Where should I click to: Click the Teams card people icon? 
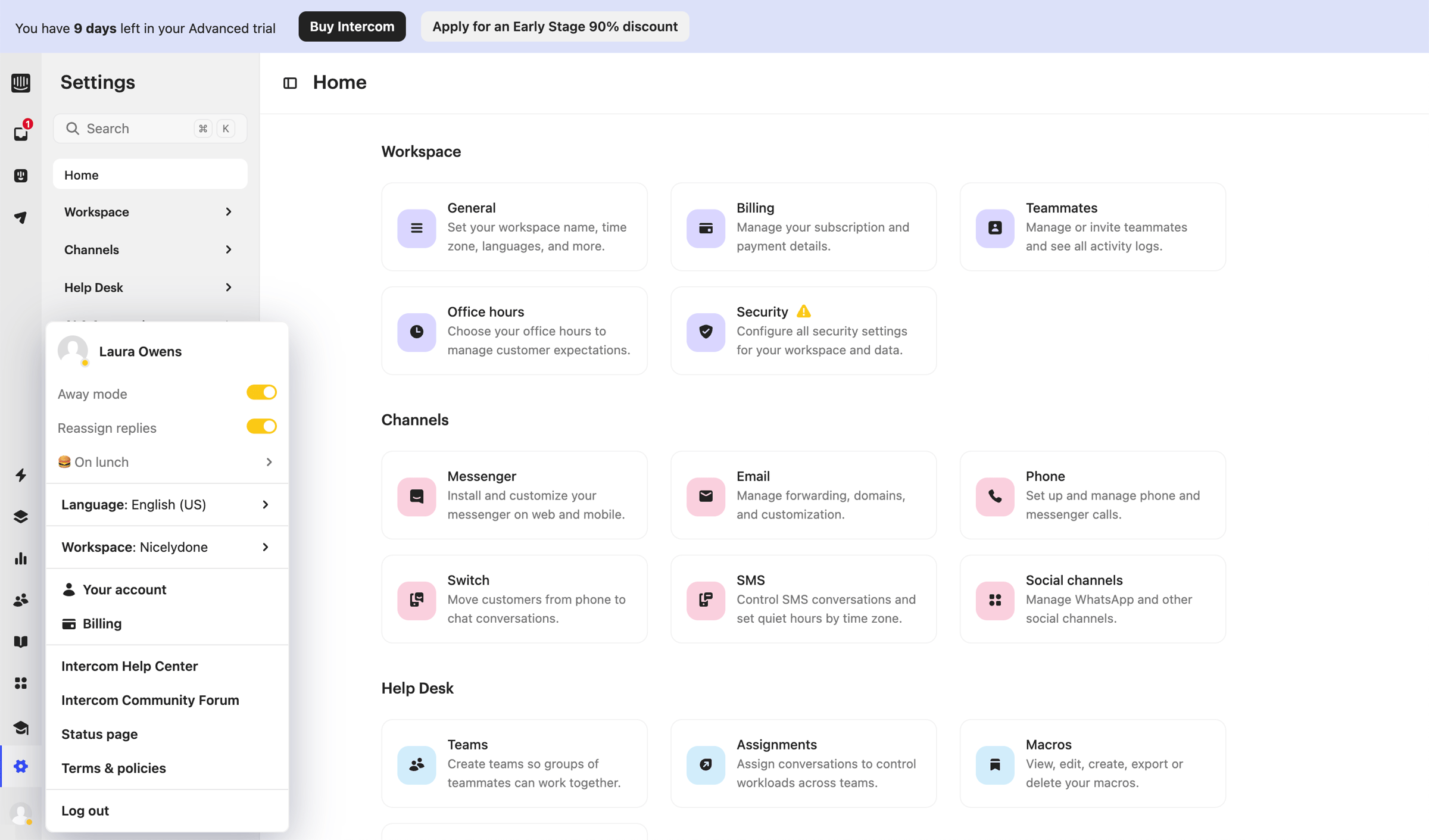coord(417,764)
